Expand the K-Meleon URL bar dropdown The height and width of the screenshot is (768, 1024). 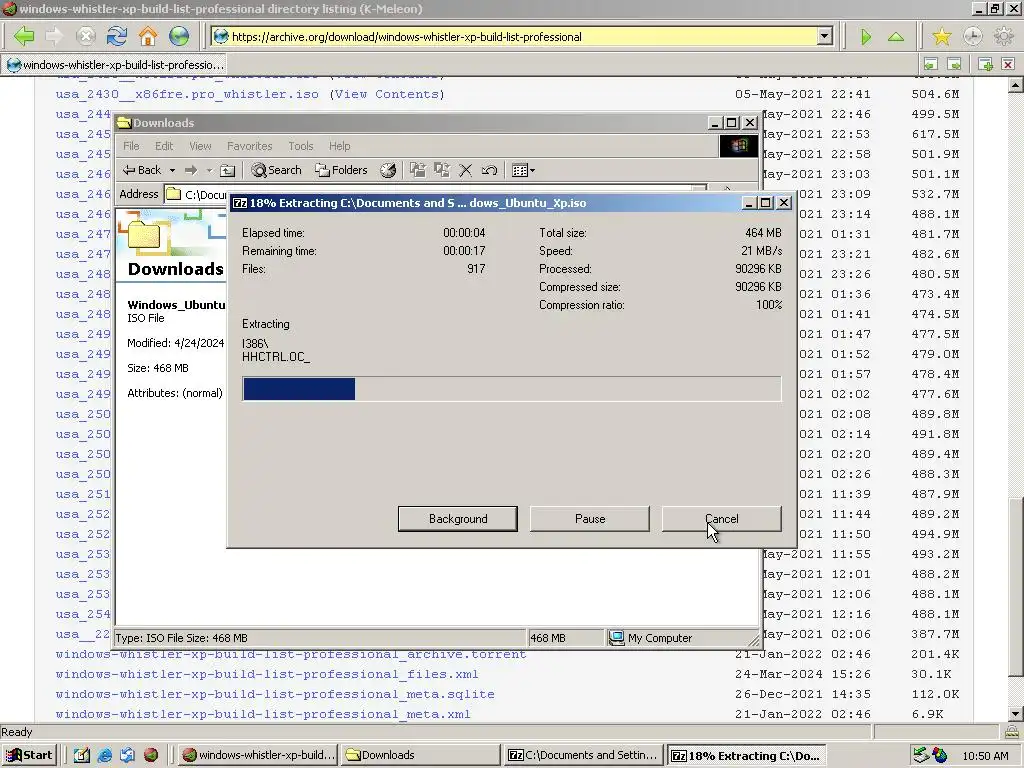[x=825, y=37]
